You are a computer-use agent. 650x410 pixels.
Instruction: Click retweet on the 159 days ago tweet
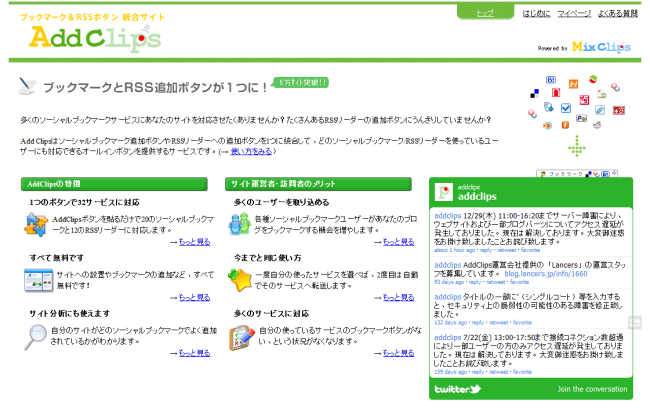point(498,372)
